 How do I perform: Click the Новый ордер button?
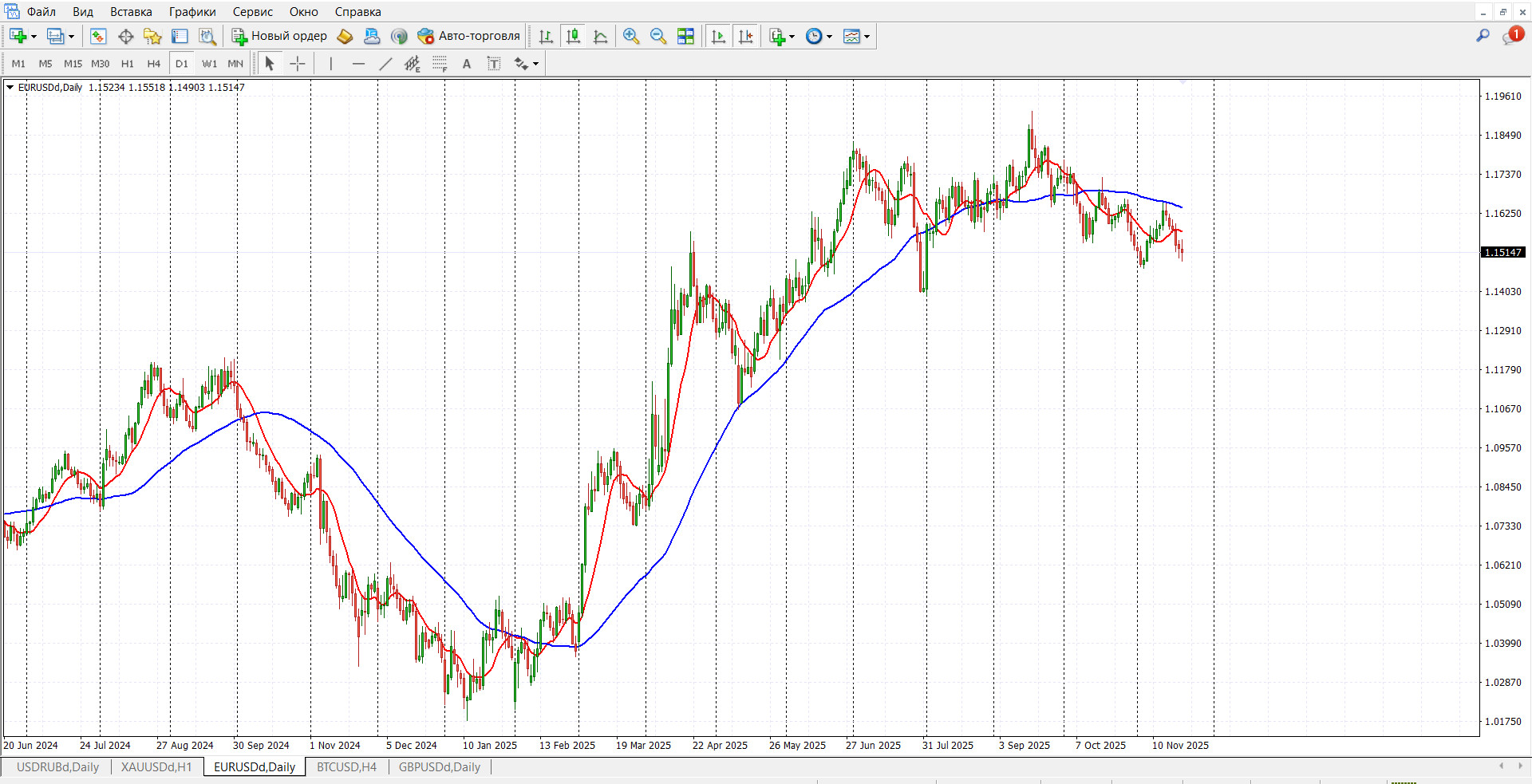pyautogui.click(x=279, y=36)
